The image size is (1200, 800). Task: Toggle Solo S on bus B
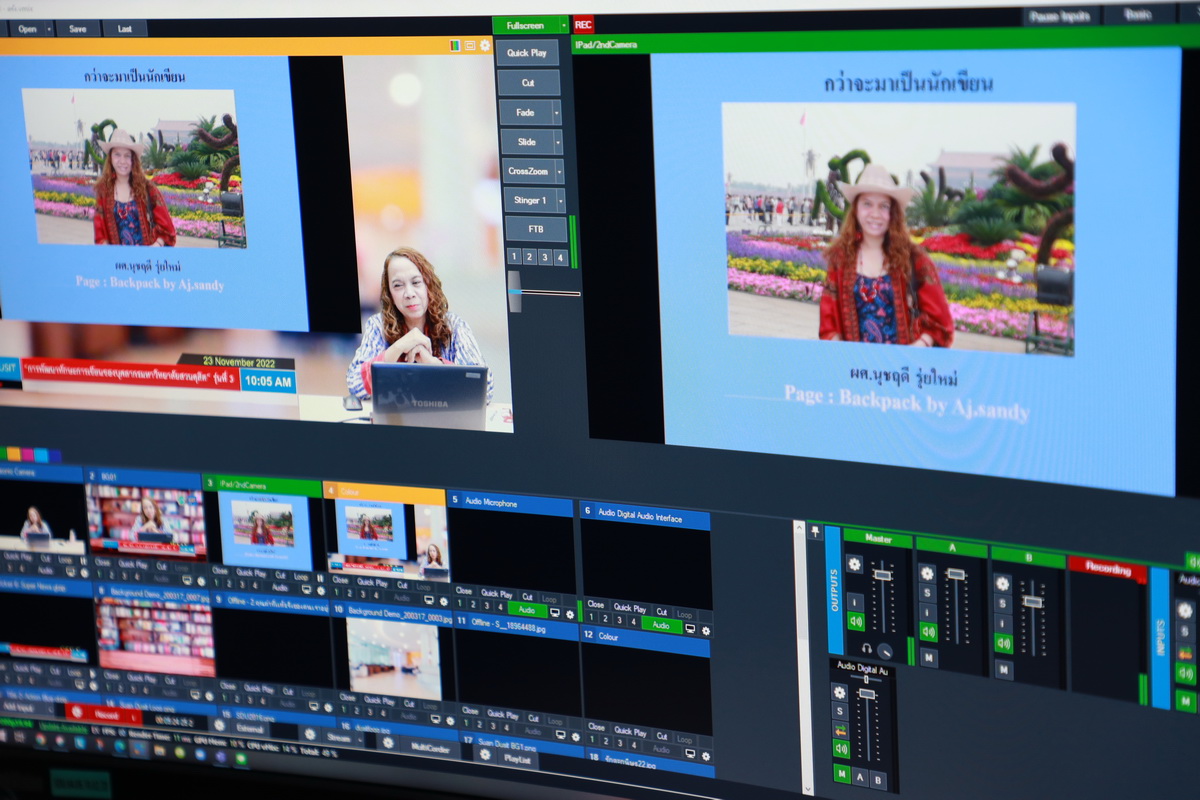(1002, 603)
